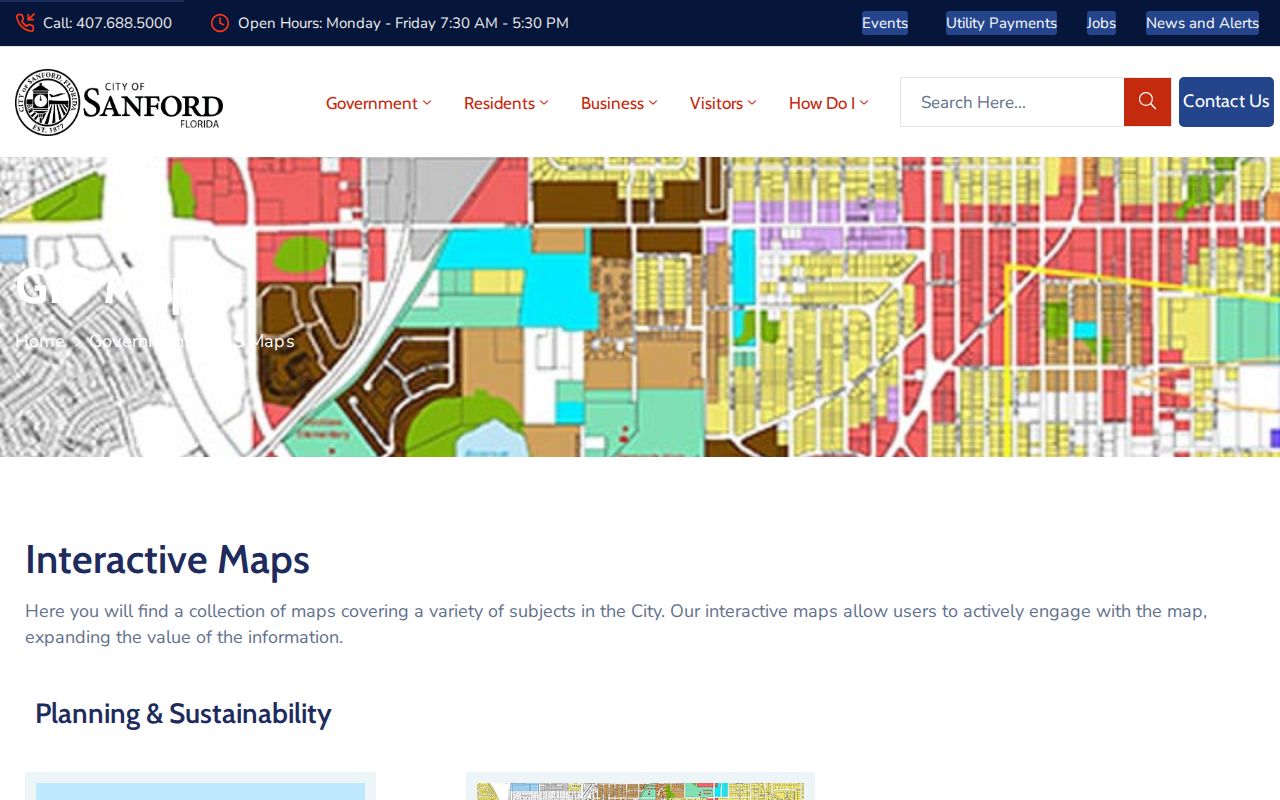Open the How Do I menu
Screen dimensions: 1280x800
828,103
